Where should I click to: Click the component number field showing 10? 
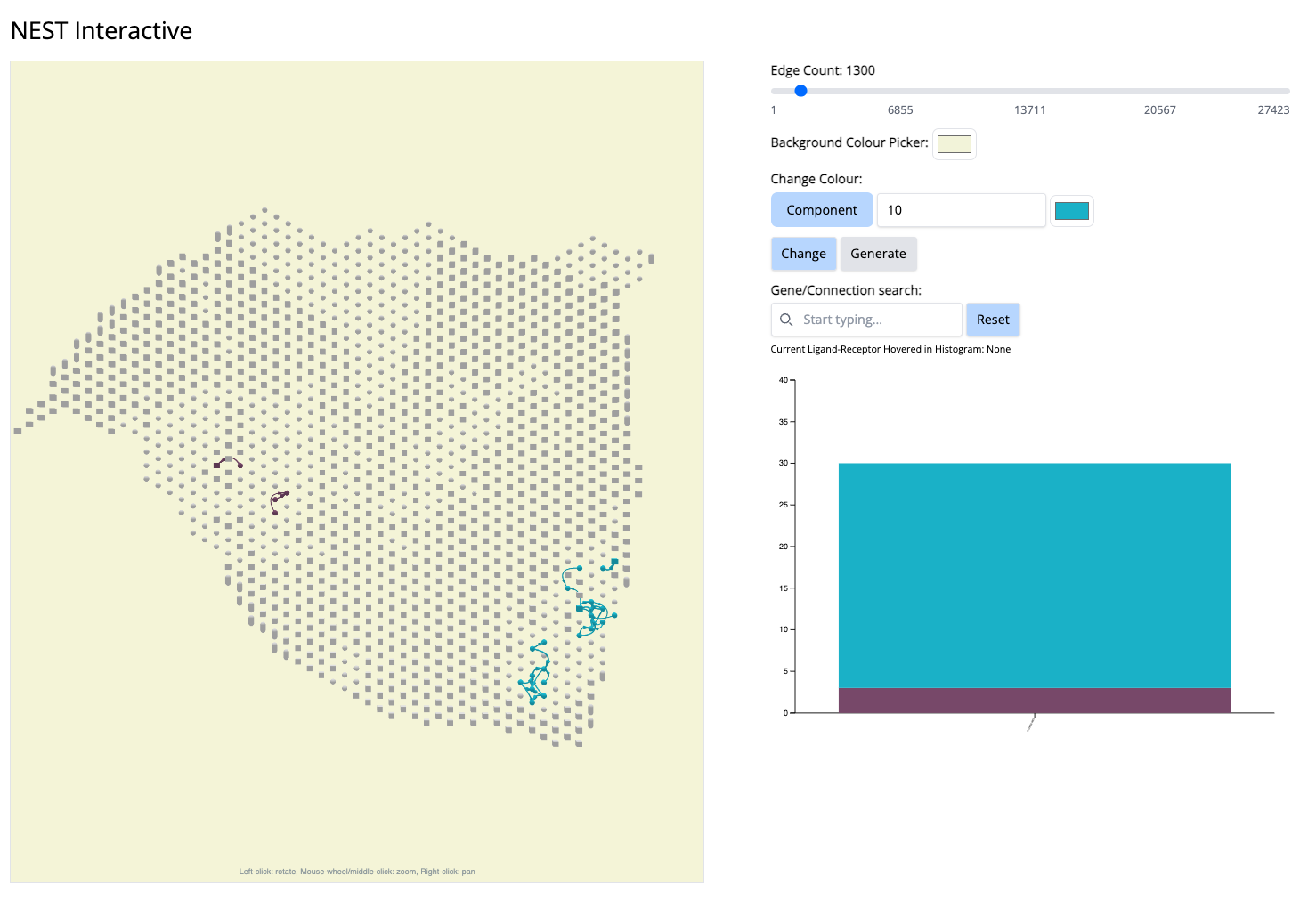[x=960, y=210]
